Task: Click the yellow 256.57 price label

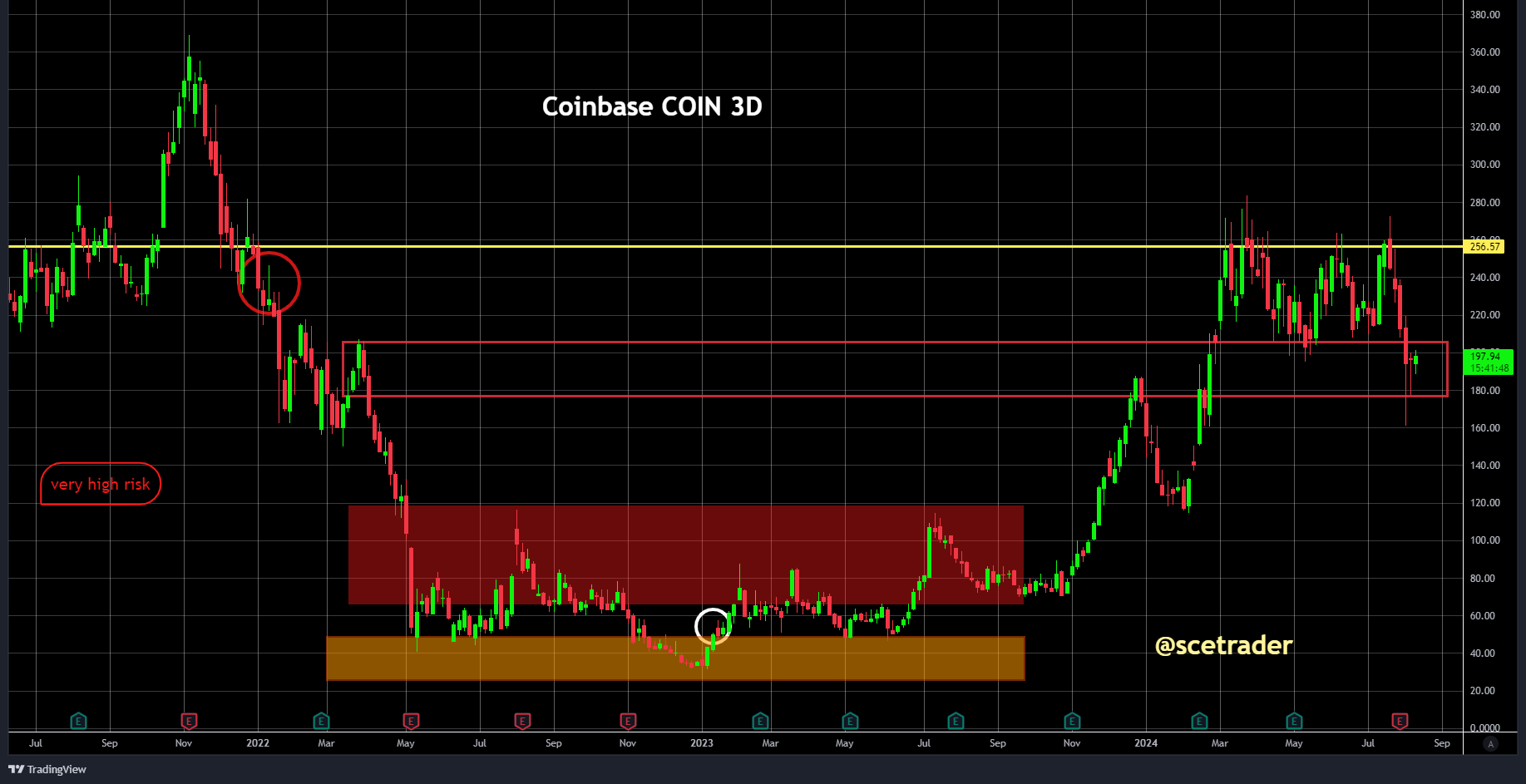Action: pyautogui.click(x=1484, y=246)
